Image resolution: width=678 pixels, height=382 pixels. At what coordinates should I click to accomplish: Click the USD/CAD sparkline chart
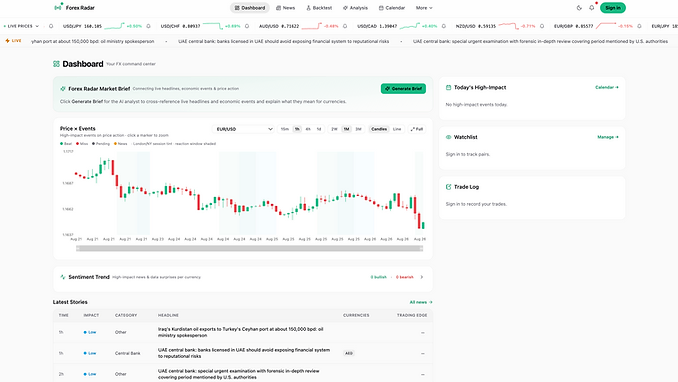[409, 26]
